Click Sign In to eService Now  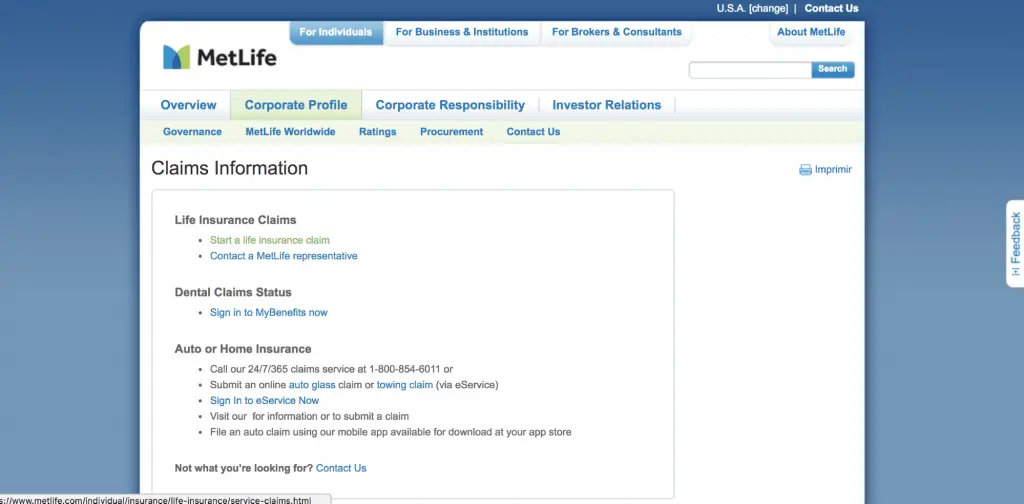[x=264, y=401]
